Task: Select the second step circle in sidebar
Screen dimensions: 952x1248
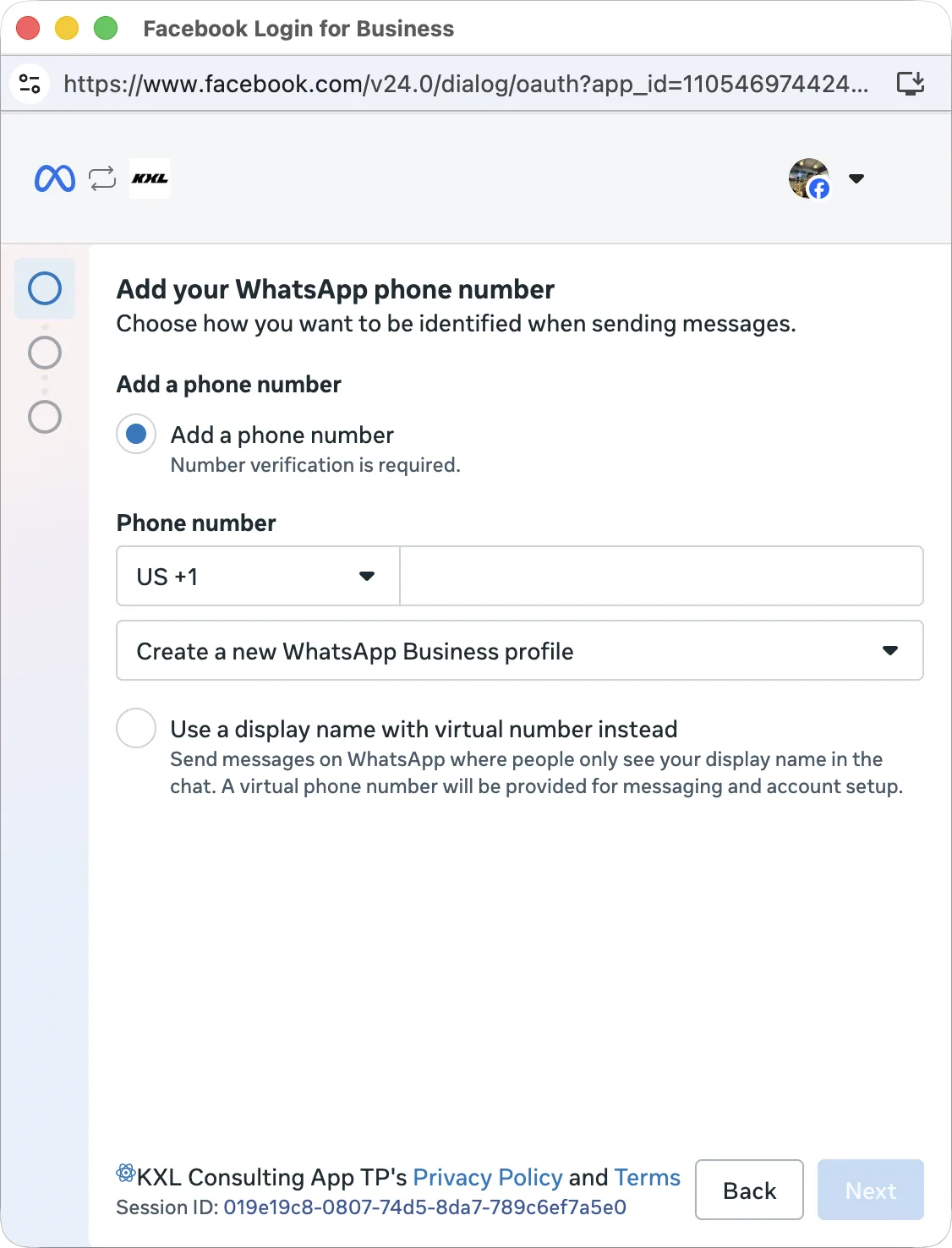Action: point(45,353)
